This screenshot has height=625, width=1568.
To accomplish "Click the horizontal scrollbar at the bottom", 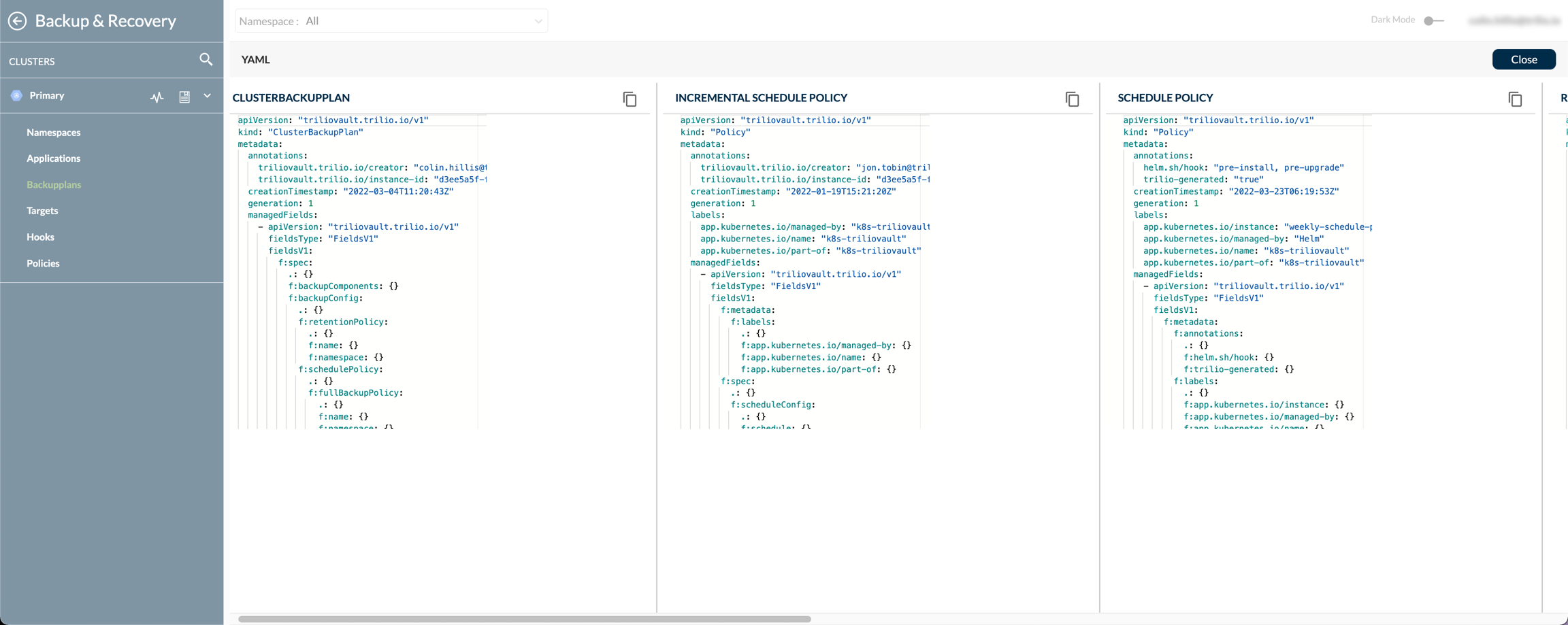I will tap(524, 619).
